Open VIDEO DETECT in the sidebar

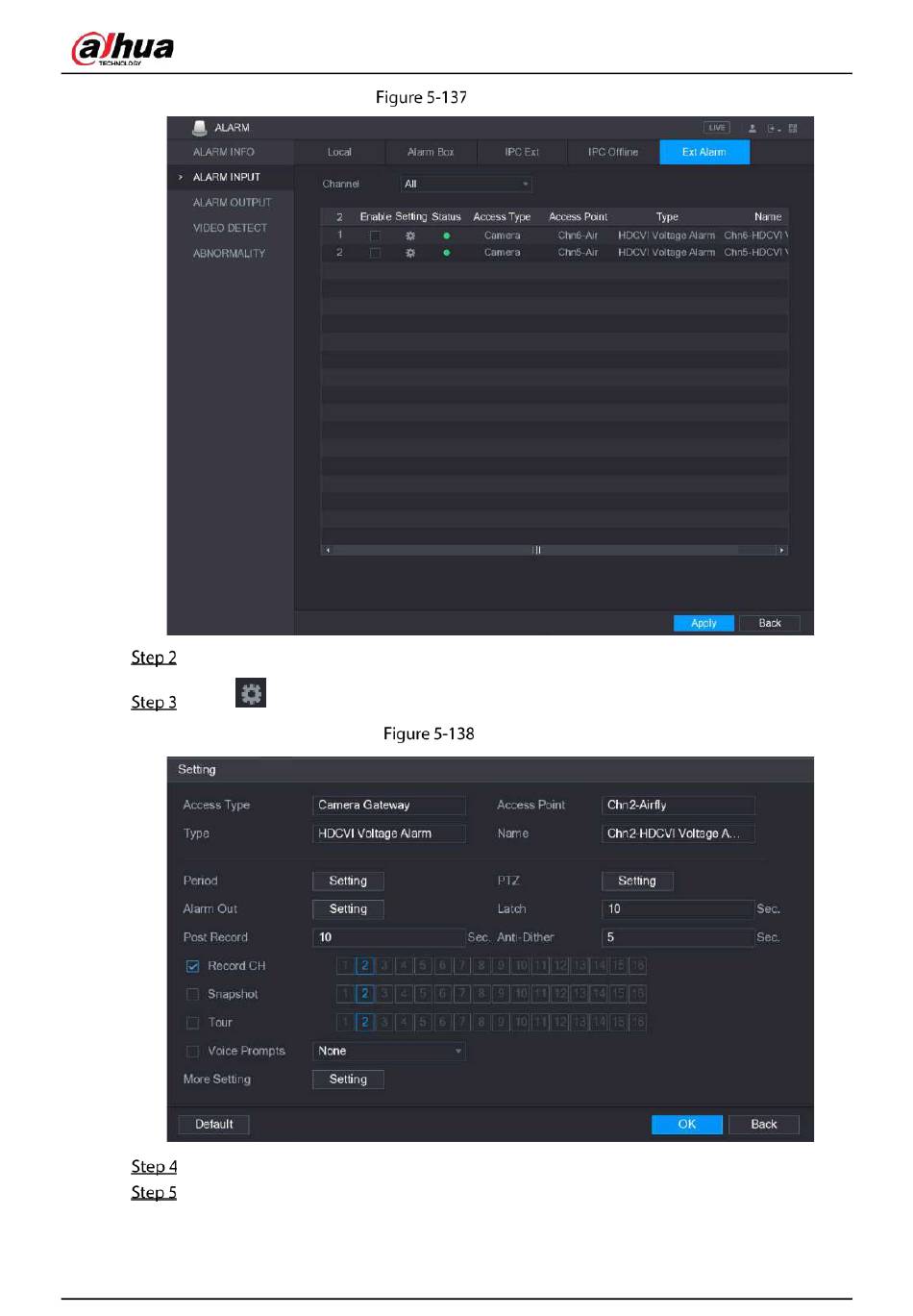[231, 228]
